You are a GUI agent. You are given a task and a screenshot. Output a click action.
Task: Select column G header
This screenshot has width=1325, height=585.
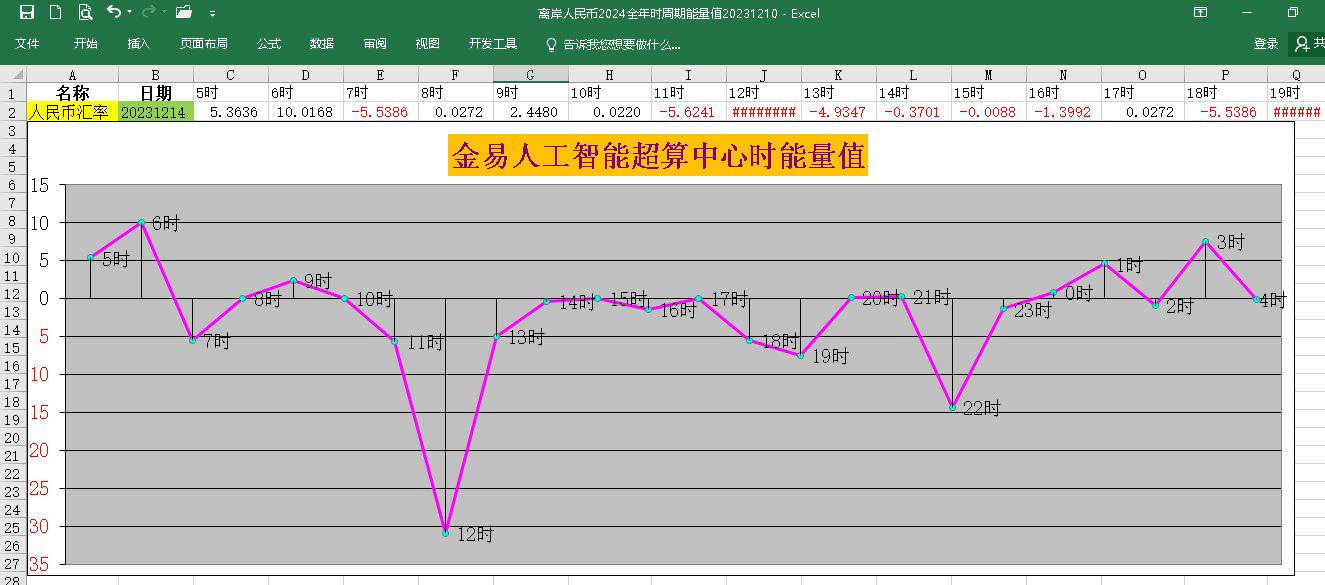click(531, 75)
